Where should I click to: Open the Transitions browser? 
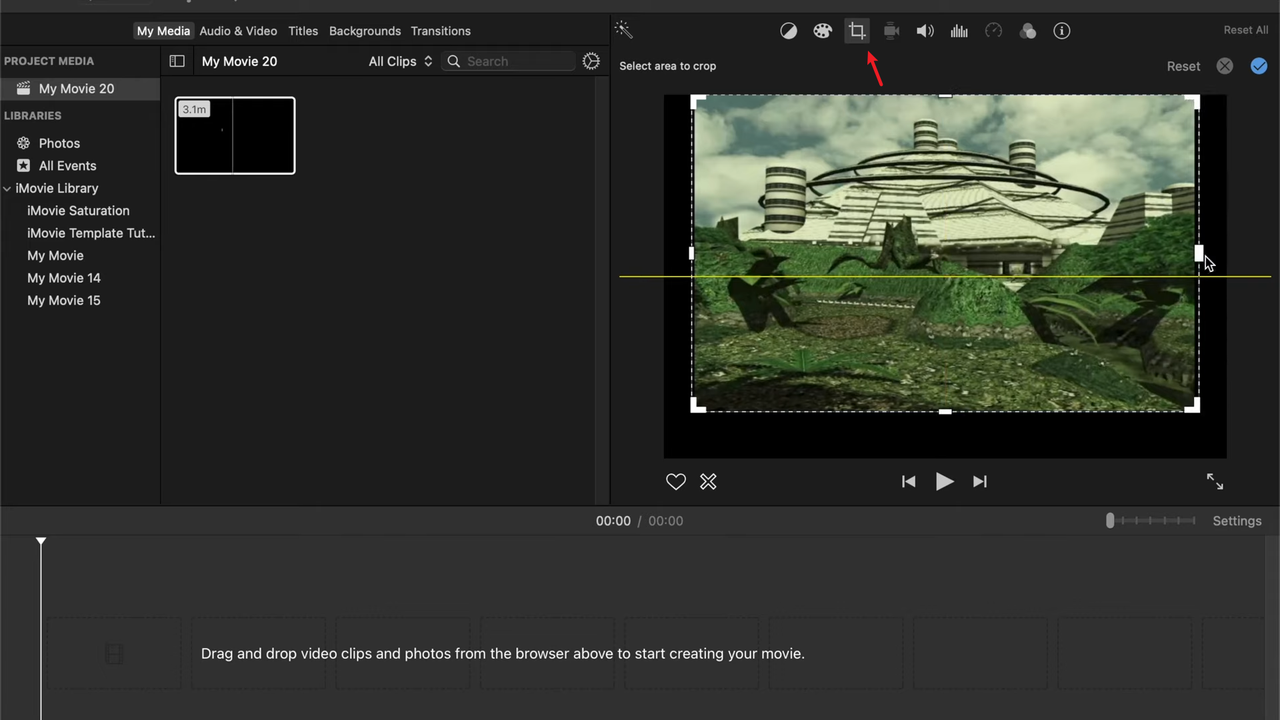pos(440,30)
